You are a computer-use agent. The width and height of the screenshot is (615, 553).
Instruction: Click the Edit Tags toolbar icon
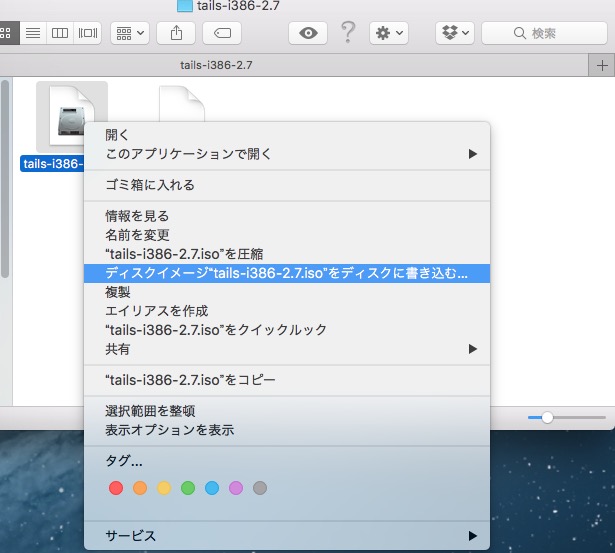click(x=221, y=33)
